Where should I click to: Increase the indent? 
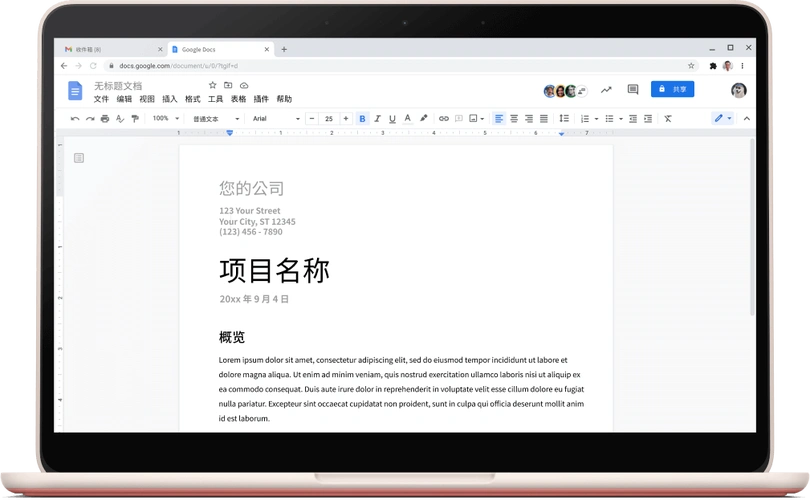tap(648, 119)
